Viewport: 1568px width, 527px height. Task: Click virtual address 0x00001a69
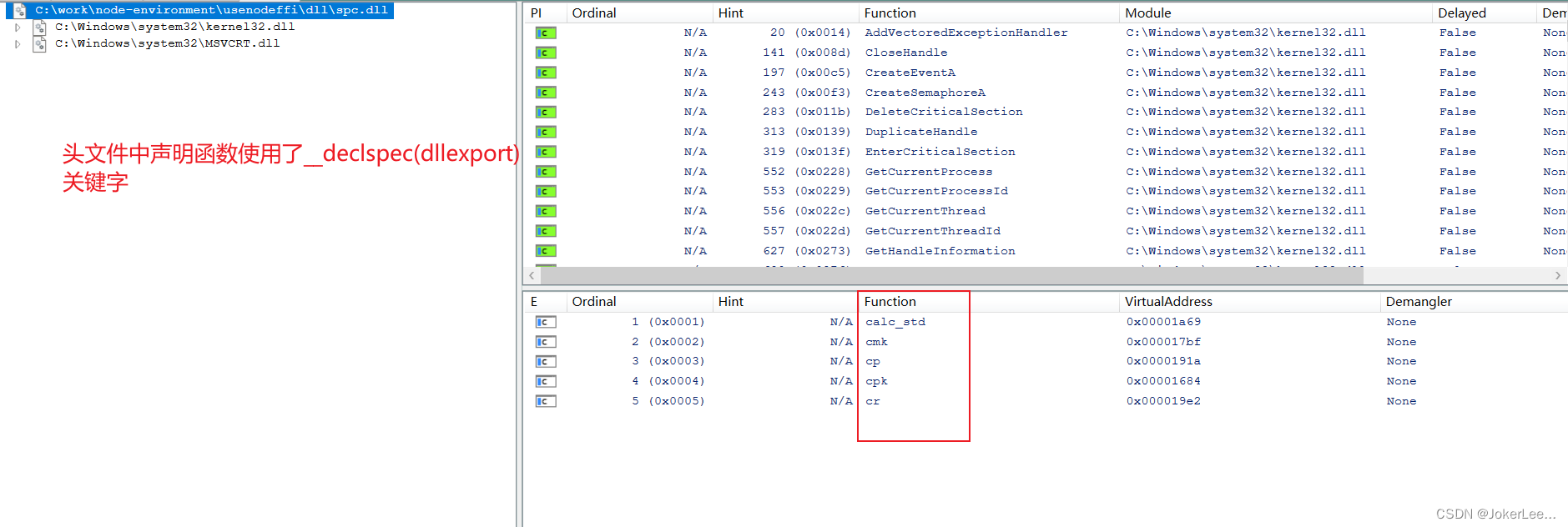[x=1163, y=322]
